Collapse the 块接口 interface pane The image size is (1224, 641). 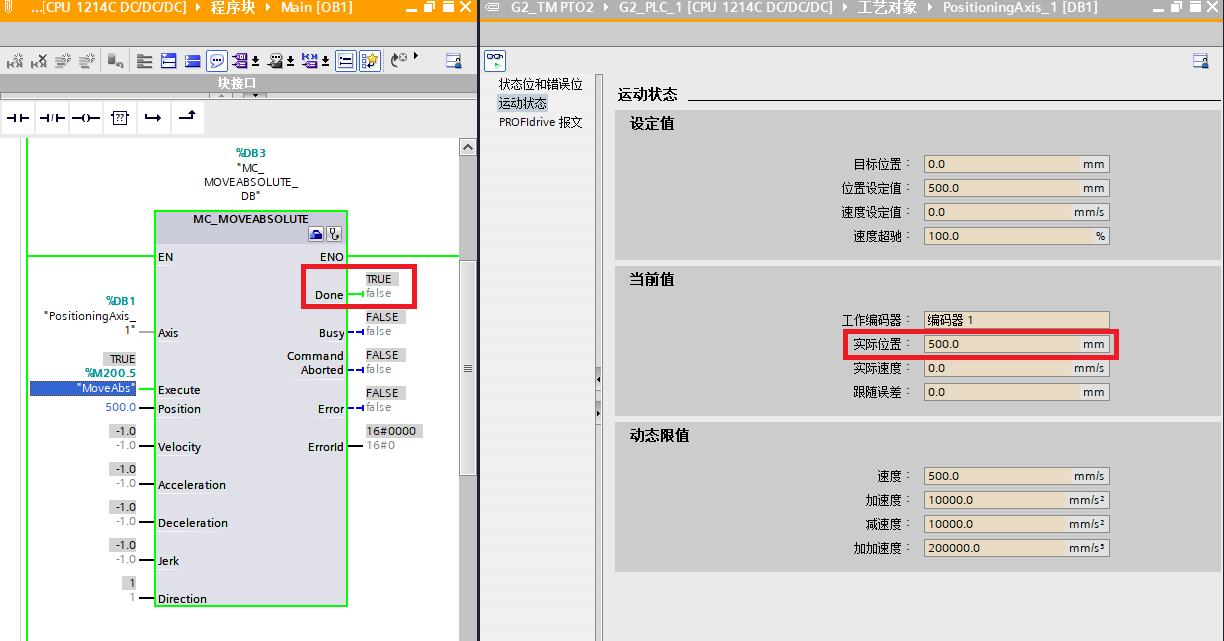[222, 96]
